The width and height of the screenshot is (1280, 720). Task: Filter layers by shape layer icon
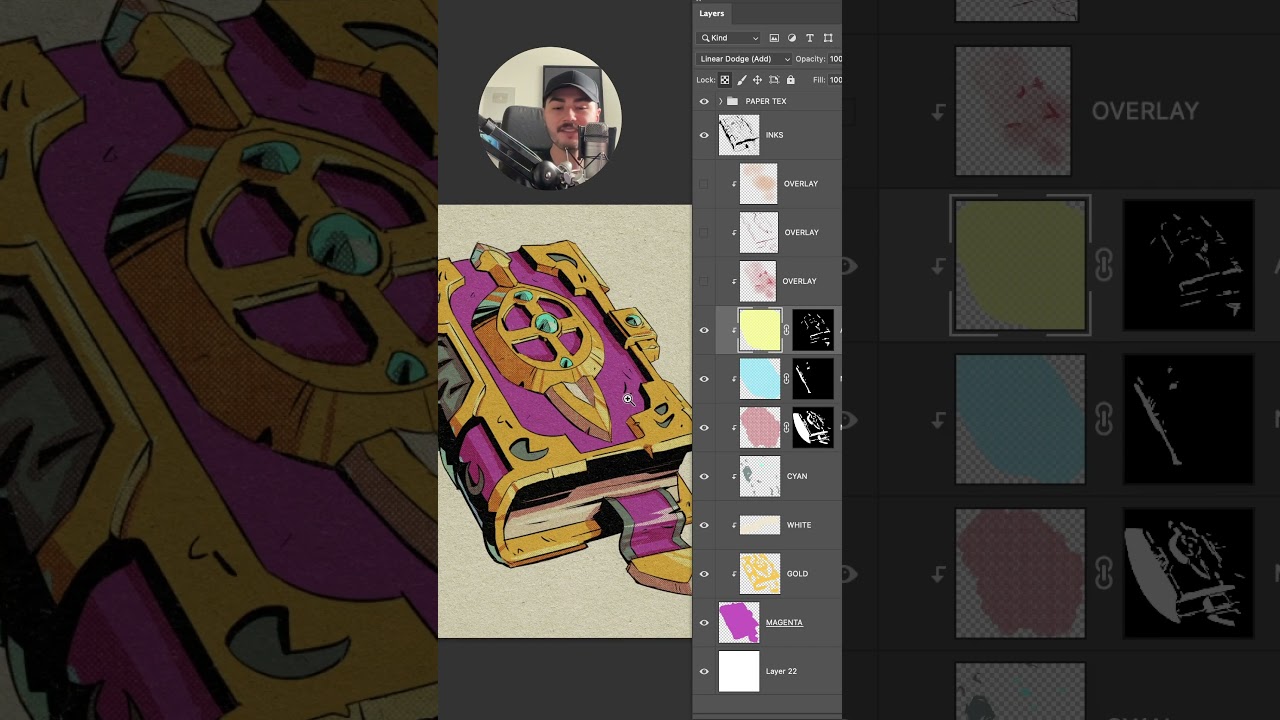tap(828, 38)
